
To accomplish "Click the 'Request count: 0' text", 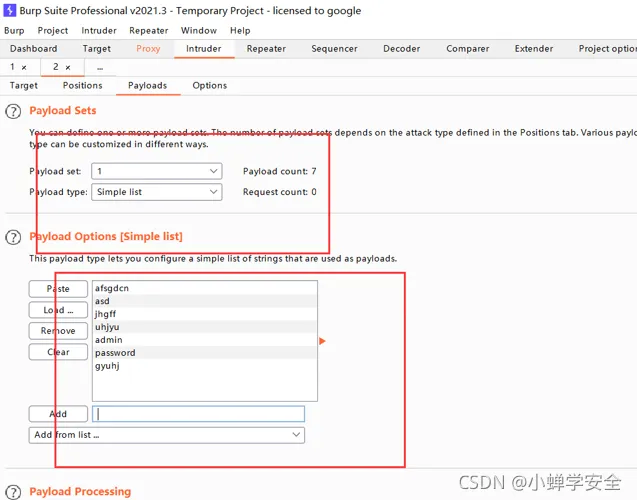I will pos(280,192).
